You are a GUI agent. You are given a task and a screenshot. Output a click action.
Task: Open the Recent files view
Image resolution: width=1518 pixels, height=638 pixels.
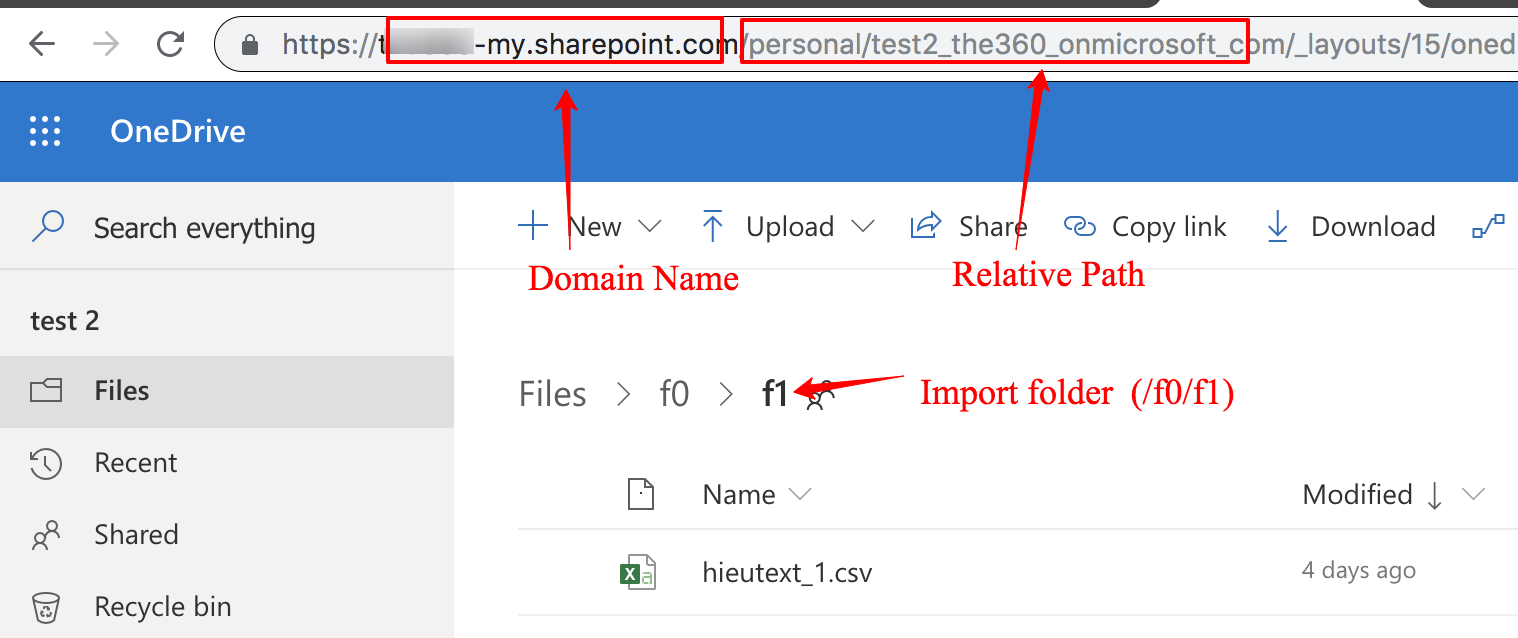coord(135,463)
